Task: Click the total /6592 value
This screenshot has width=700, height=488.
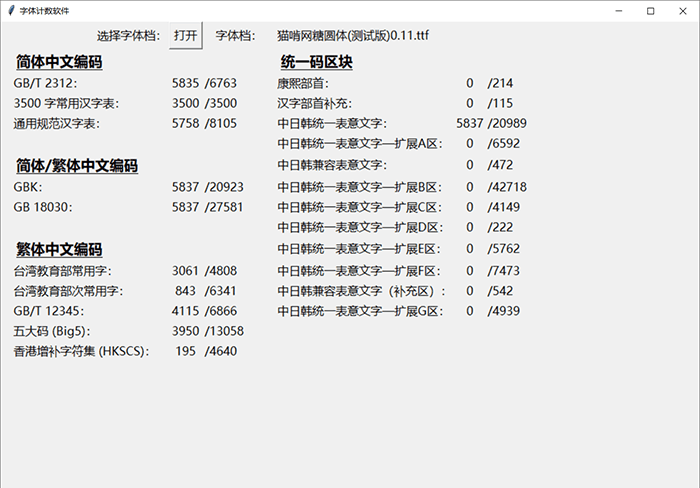Action: coord(504,143)
